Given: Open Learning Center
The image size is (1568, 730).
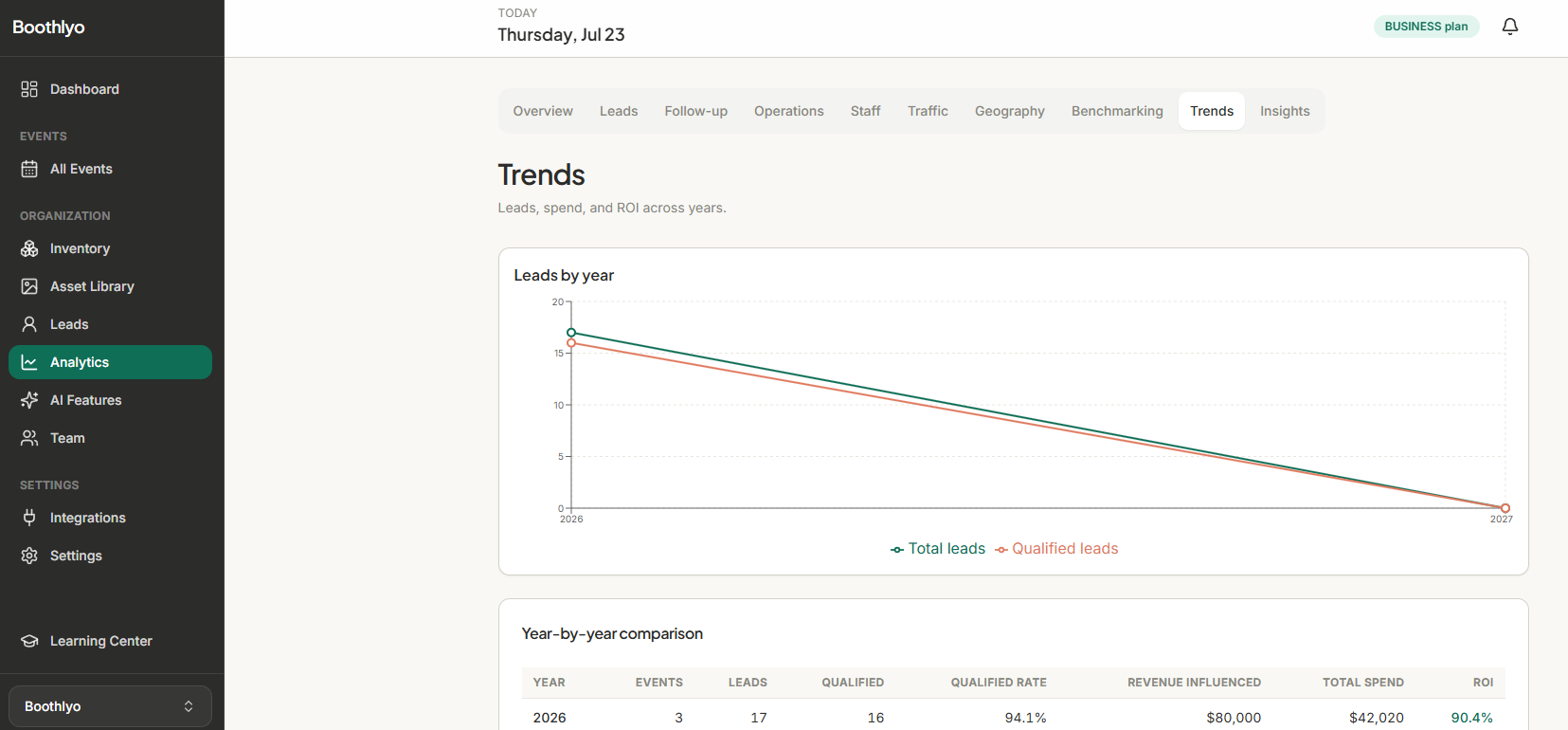Looking at the screenshot, I should [110, 641].
